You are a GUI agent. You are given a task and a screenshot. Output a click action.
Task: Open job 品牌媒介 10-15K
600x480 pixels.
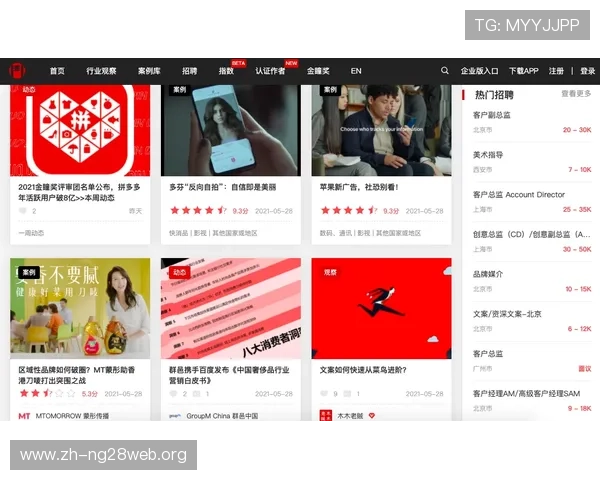pos(532,281)
